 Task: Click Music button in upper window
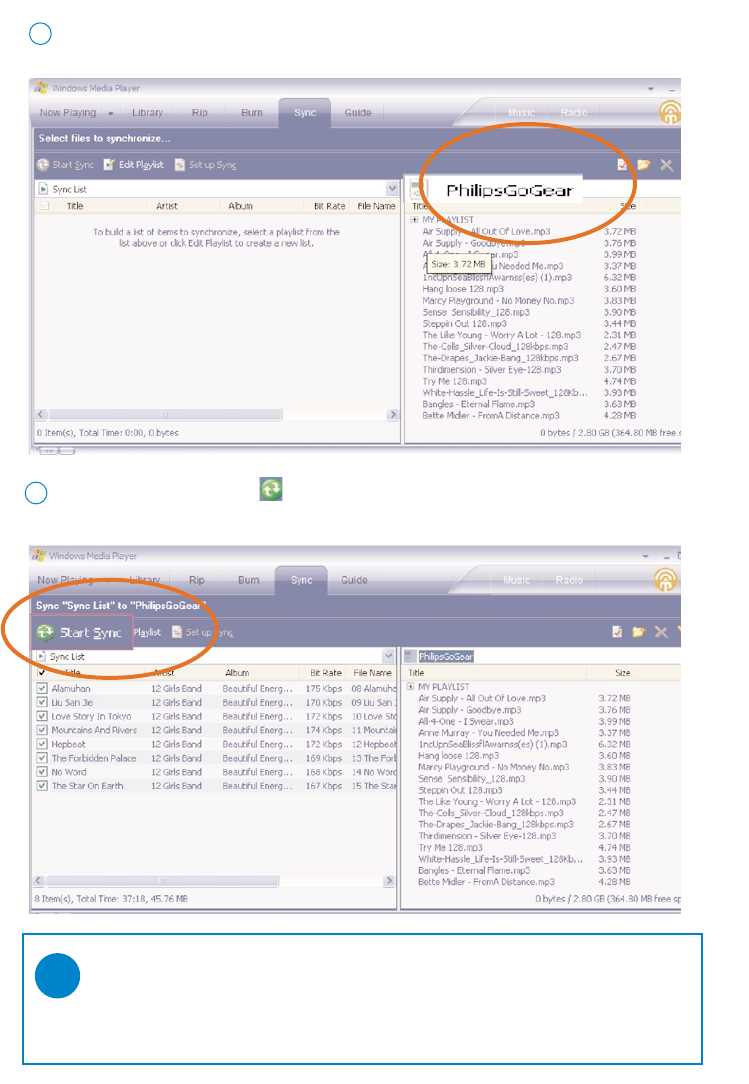[521, 113]
